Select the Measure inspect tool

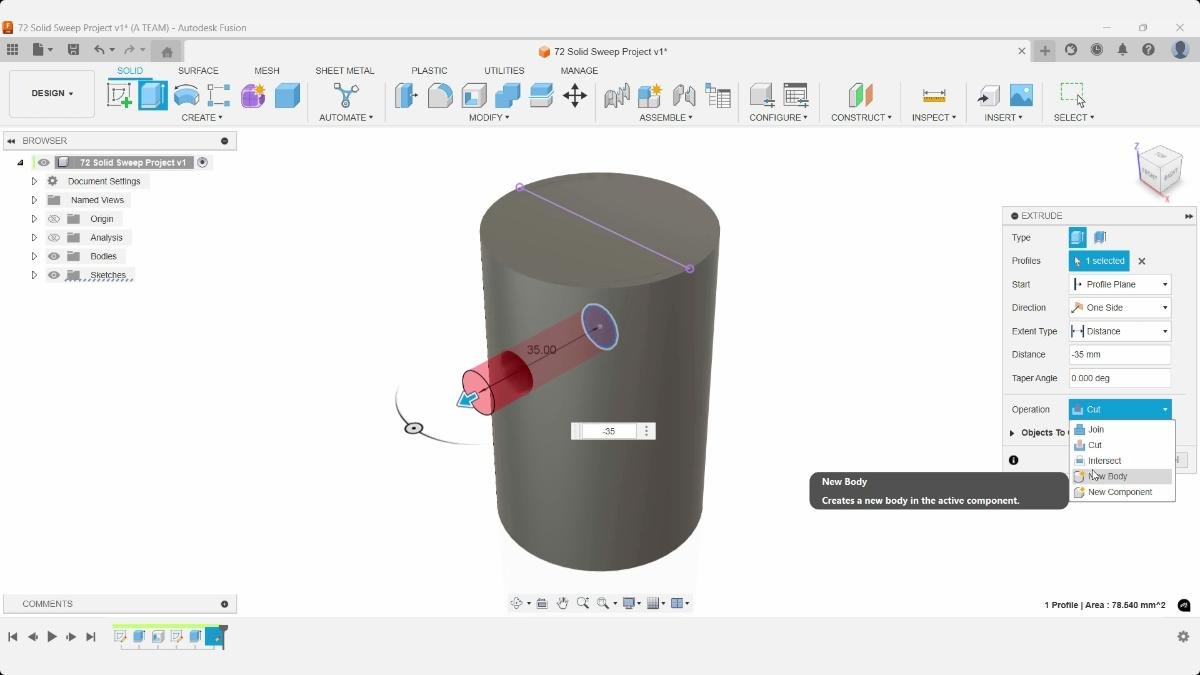tap(934, 95)
